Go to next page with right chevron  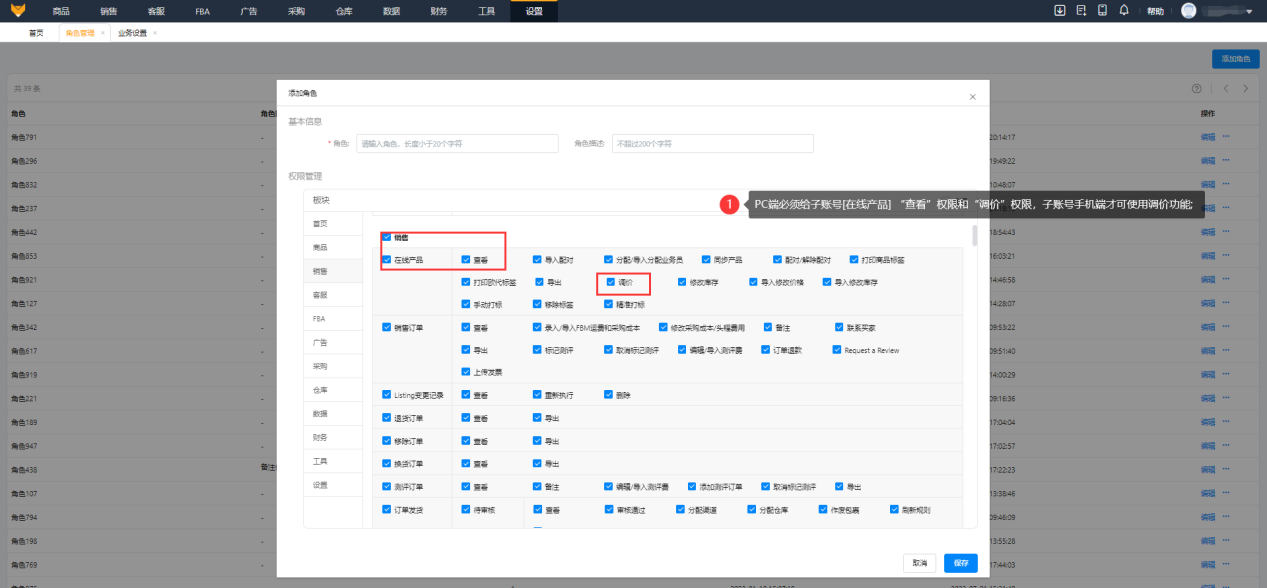point(1245,88)
